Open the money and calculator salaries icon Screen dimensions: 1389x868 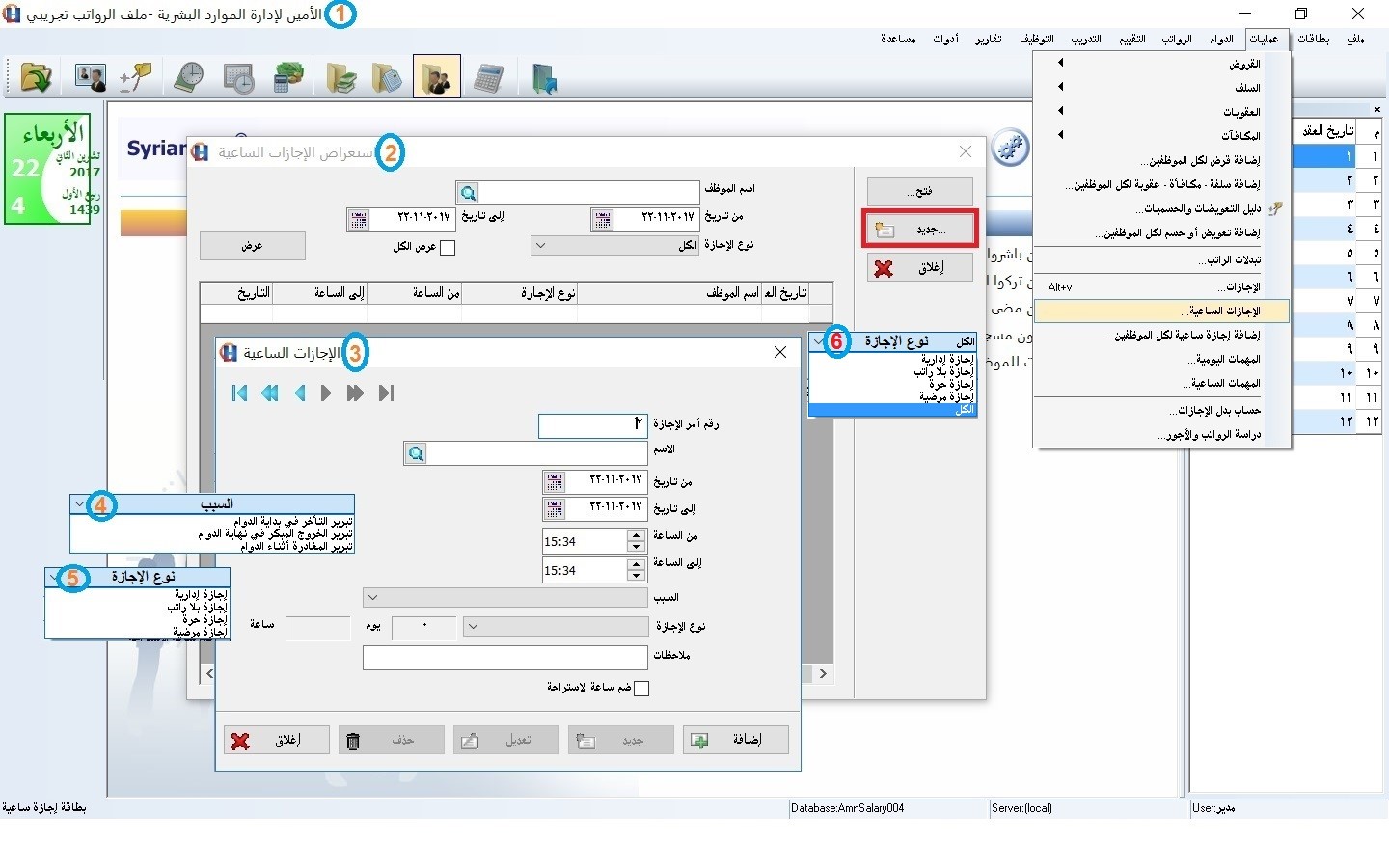tap(287, 77)
